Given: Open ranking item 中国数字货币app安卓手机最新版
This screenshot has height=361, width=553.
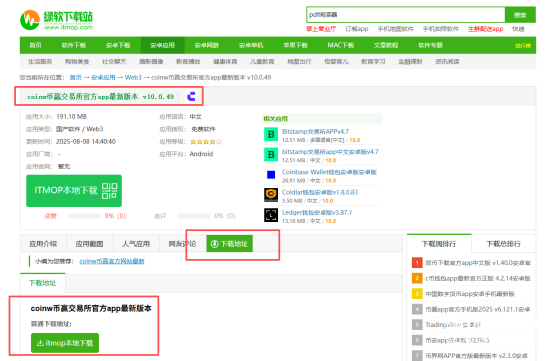Looking at the screenshot, I should (470, 294).
